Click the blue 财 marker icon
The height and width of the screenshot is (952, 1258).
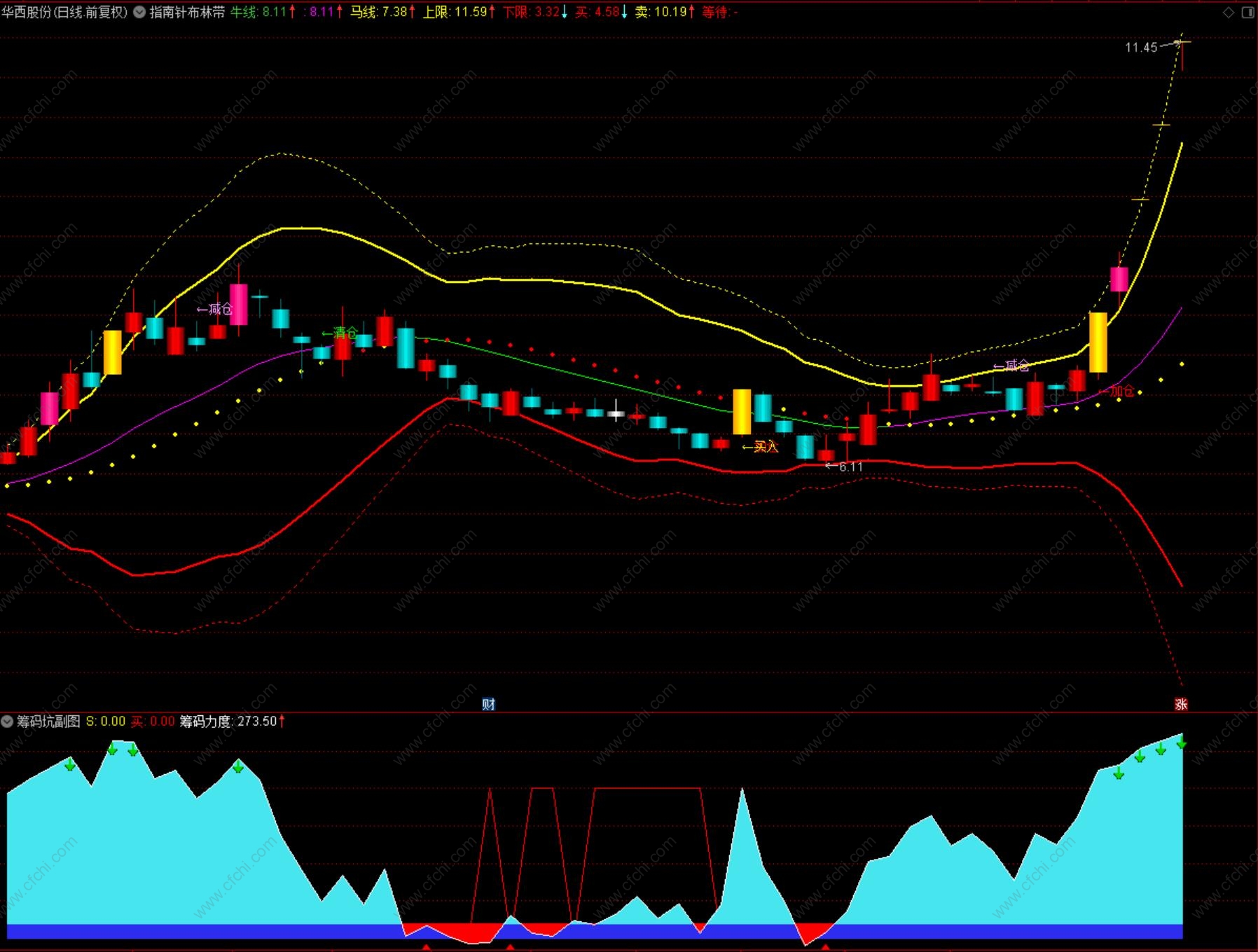488,704
